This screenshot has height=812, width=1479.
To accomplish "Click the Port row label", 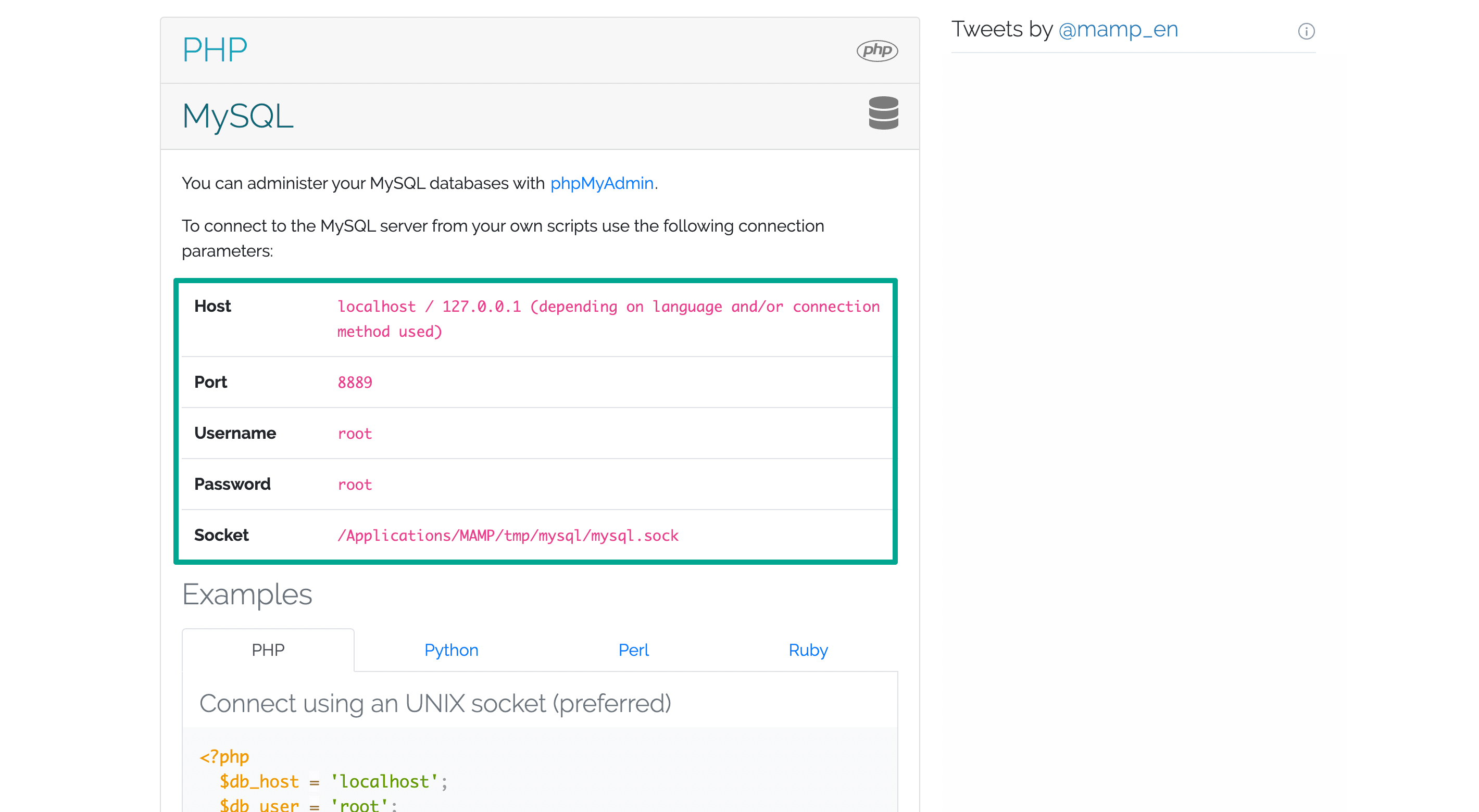I will (211, 382).
